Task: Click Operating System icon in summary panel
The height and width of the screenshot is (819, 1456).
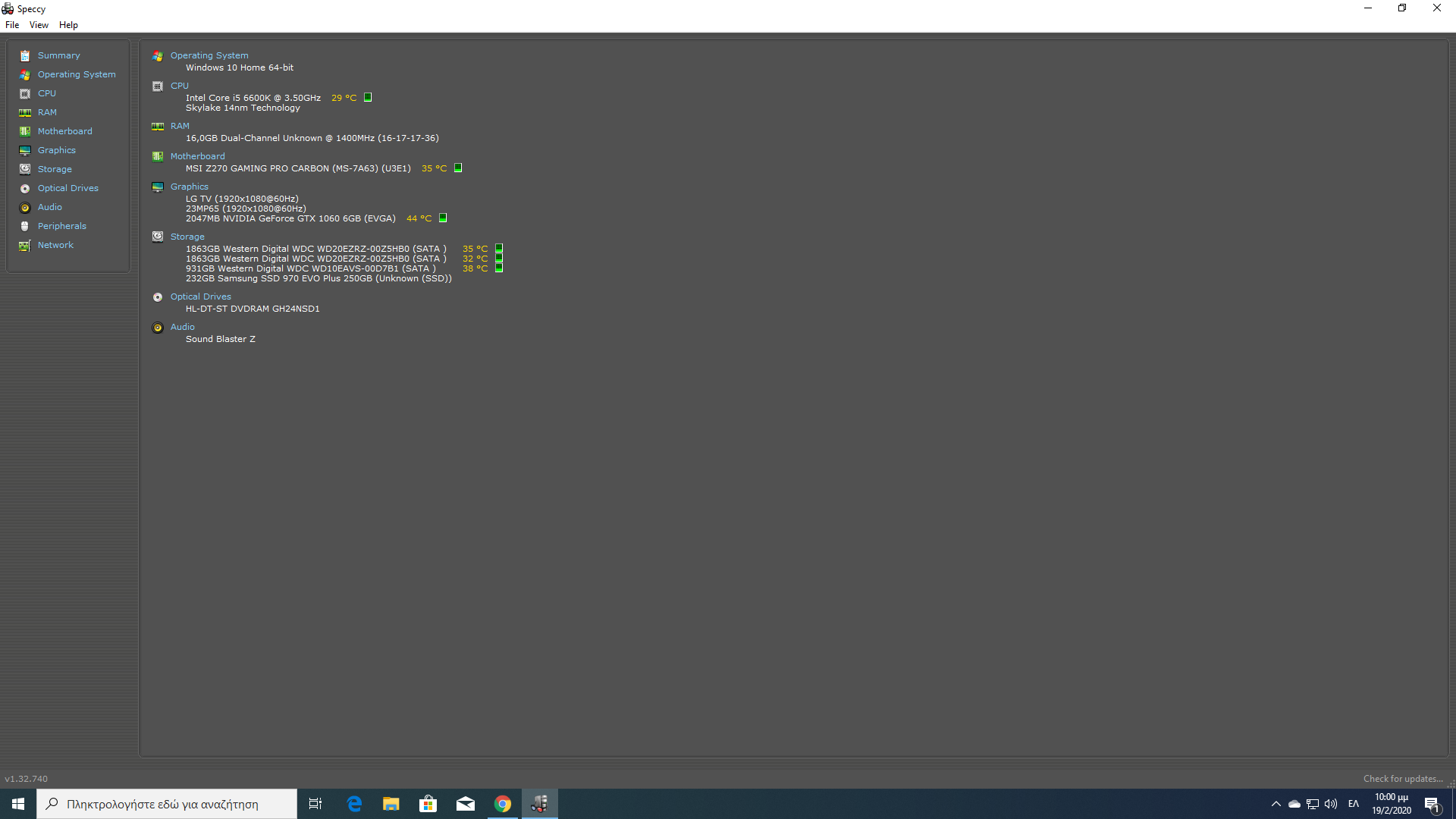Action: [158, 56]
